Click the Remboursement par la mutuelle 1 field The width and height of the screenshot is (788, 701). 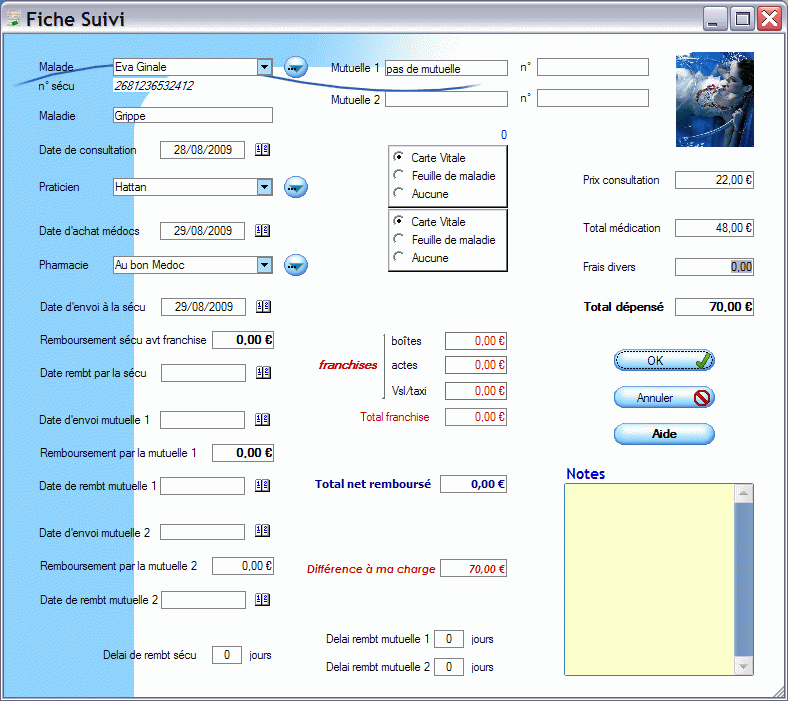[243, 453]
